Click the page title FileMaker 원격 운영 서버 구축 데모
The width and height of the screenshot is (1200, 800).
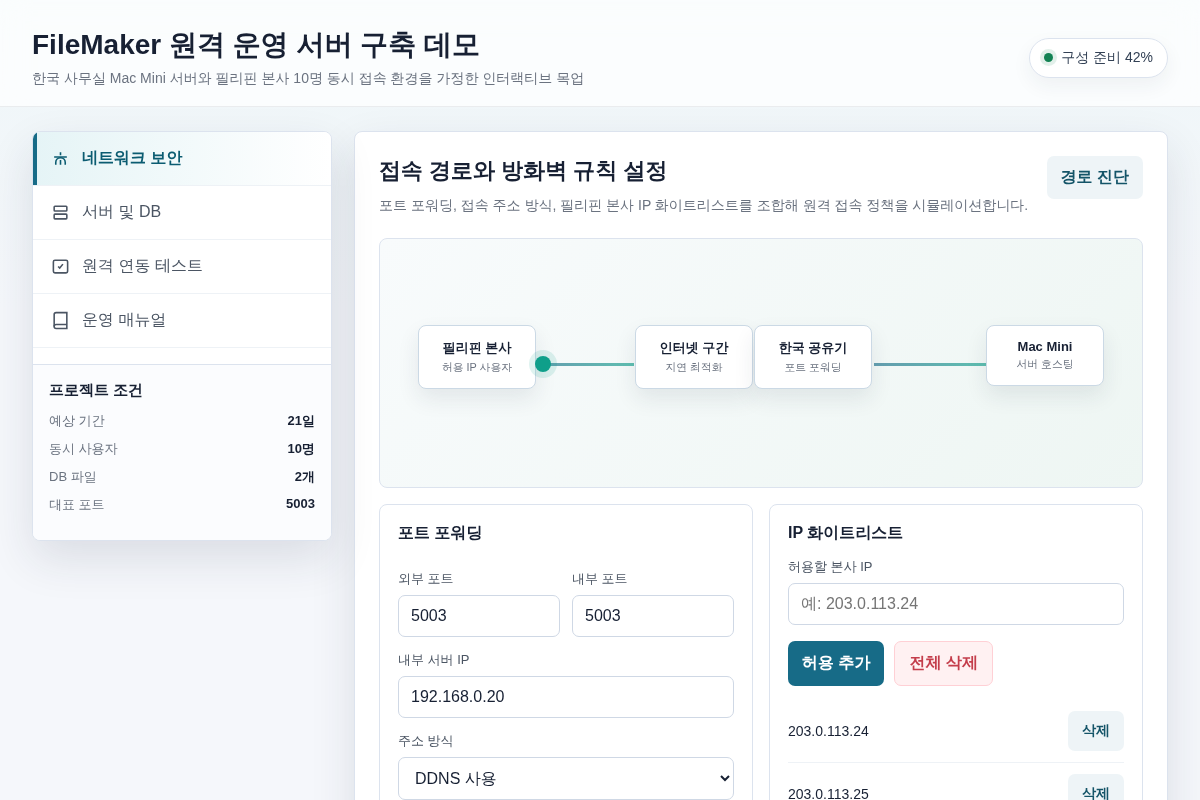click(256, 45)
